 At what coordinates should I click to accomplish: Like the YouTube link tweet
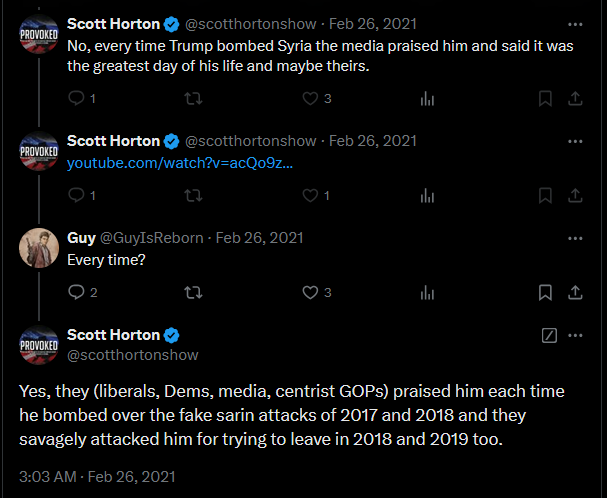point(310,196)
